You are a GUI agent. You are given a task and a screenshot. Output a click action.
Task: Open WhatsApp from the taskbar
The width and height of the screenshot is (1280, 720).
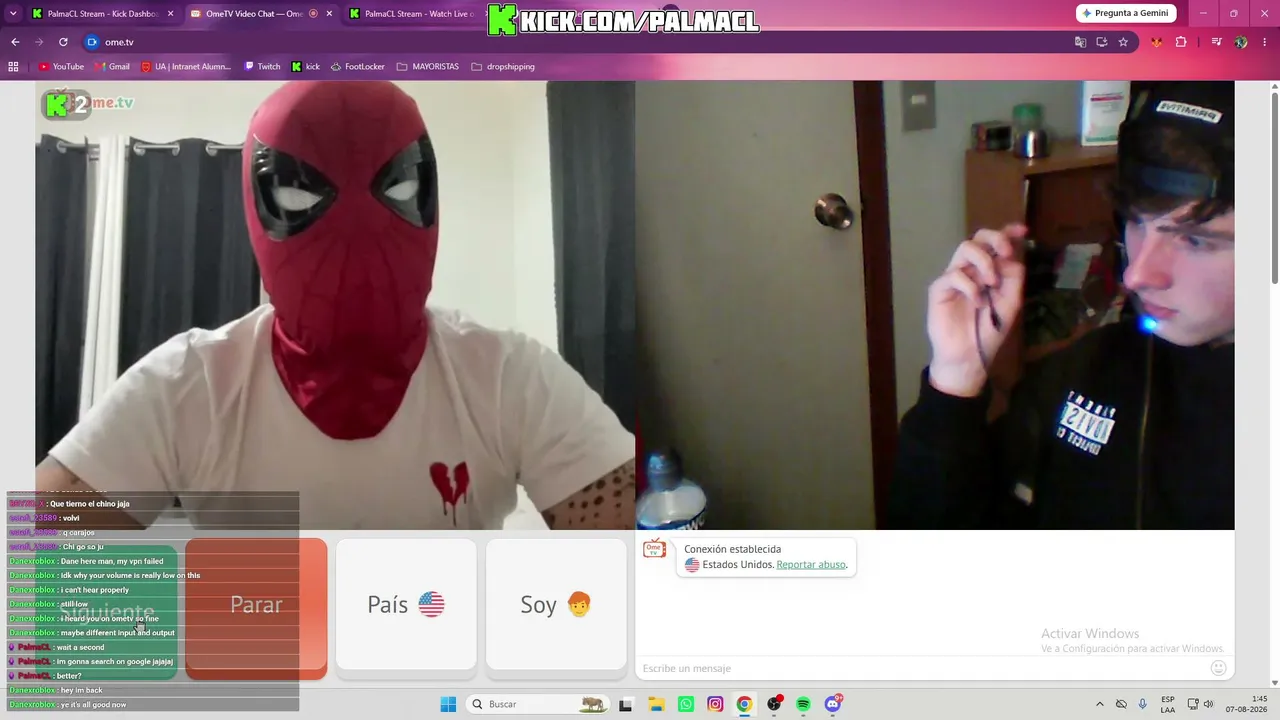click(685, 704)
